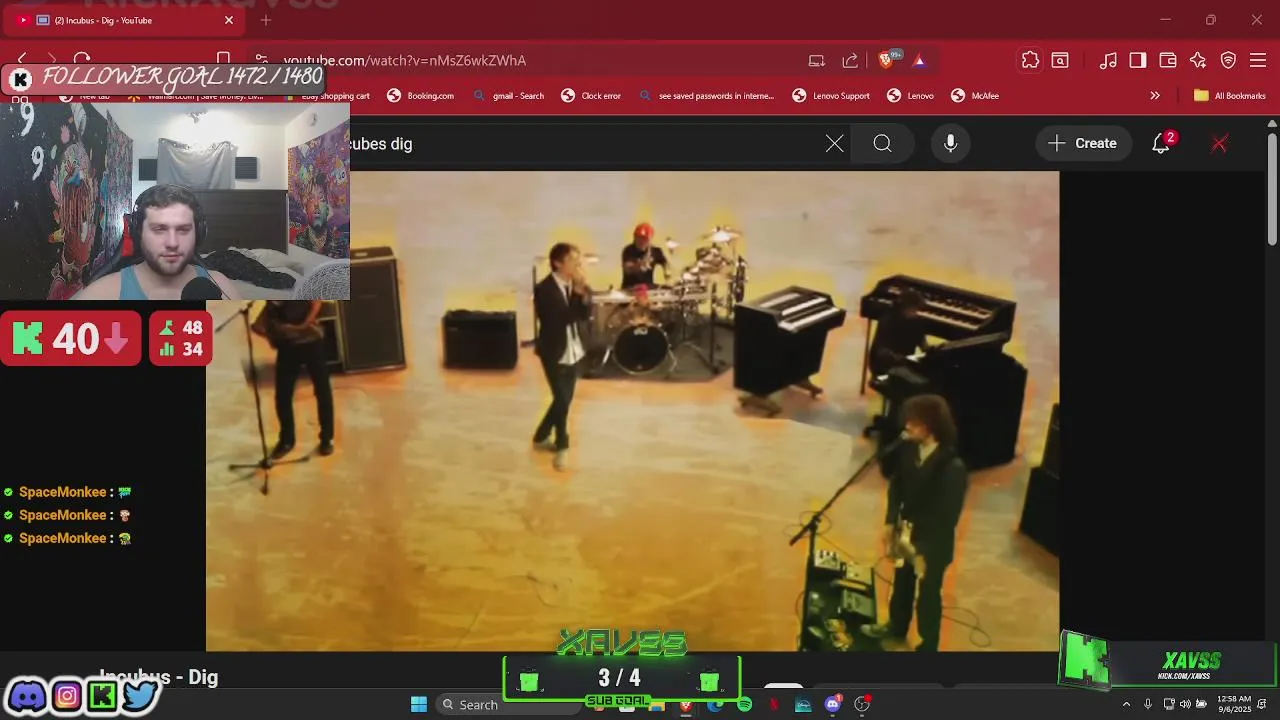Select the Incubus - Dig YouTube tab

pos(125,20)
